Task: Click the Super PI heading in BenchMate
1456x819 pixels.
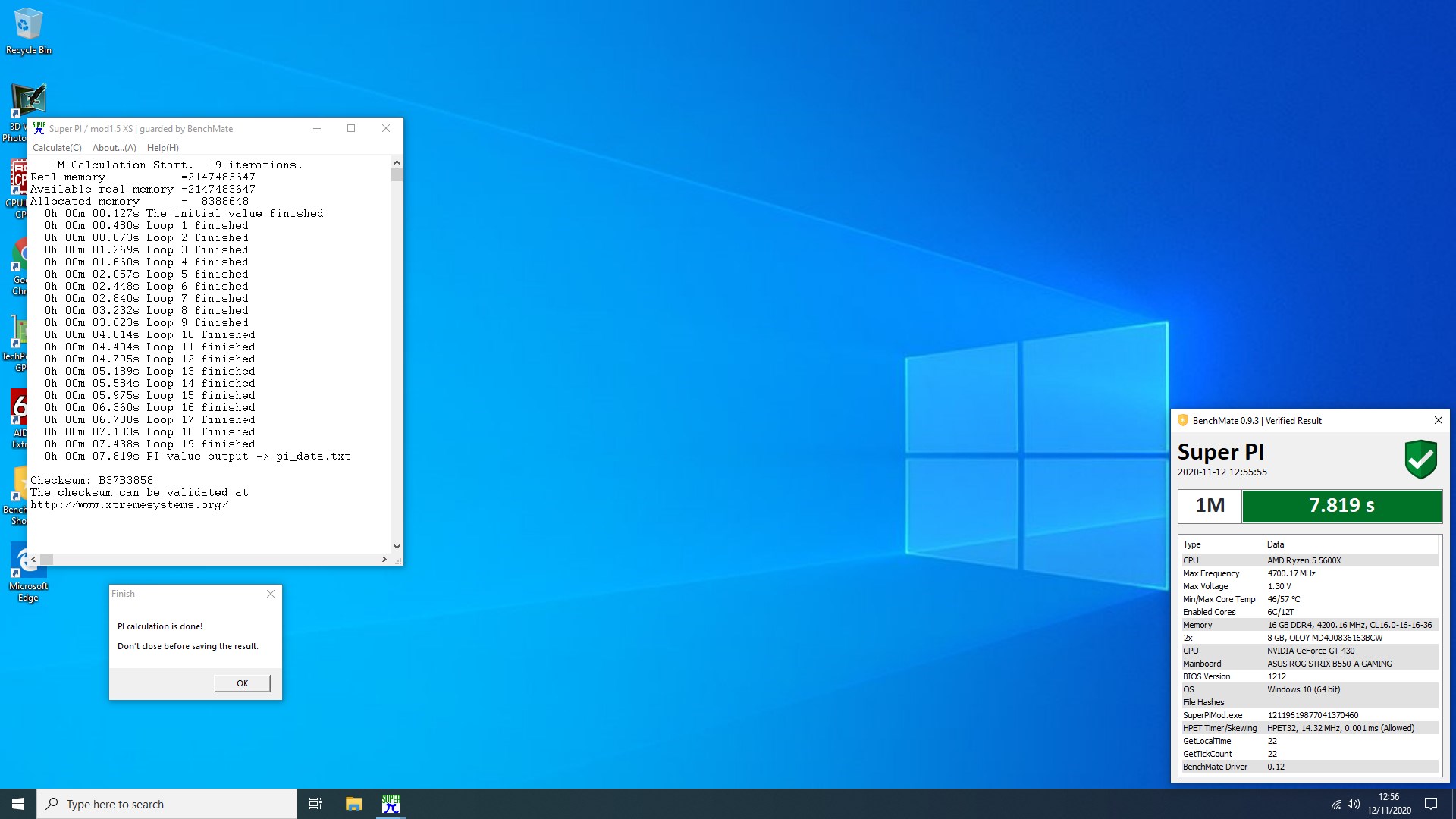Action: [1220, 452]
